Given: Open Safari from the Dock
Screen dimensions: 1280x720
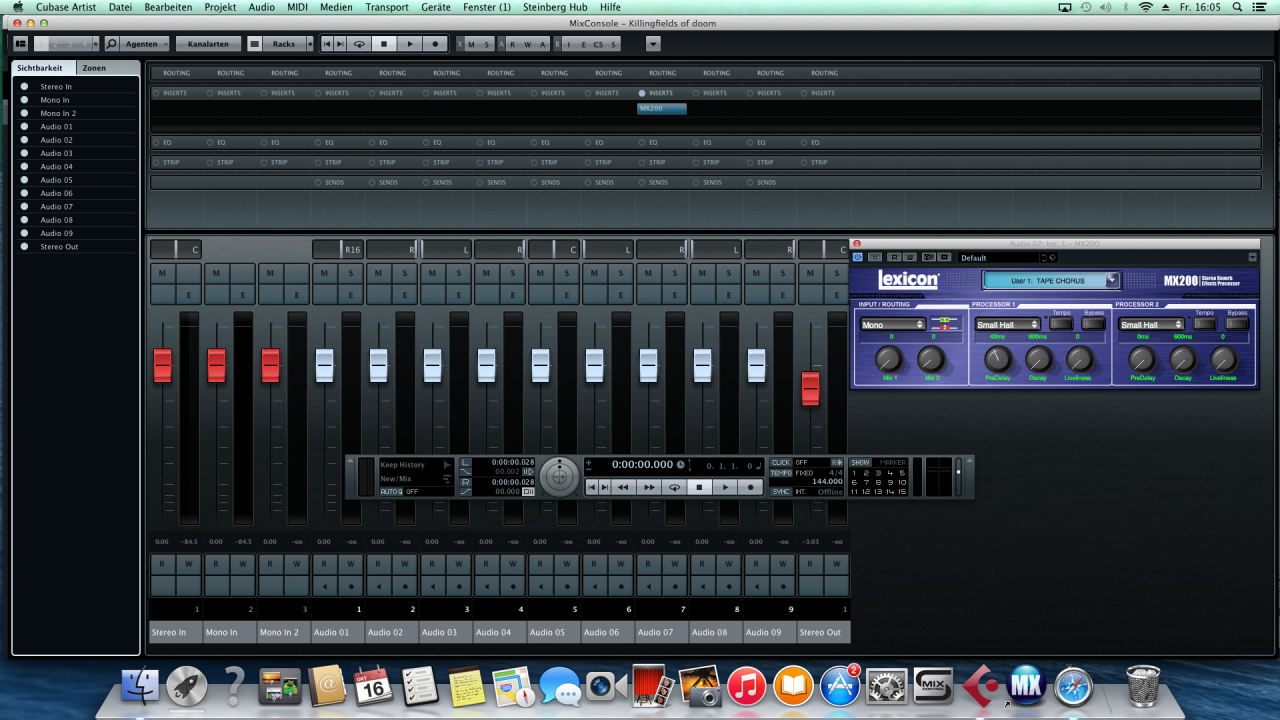Looking at the screenshot, I should (x=1073, y=686).
